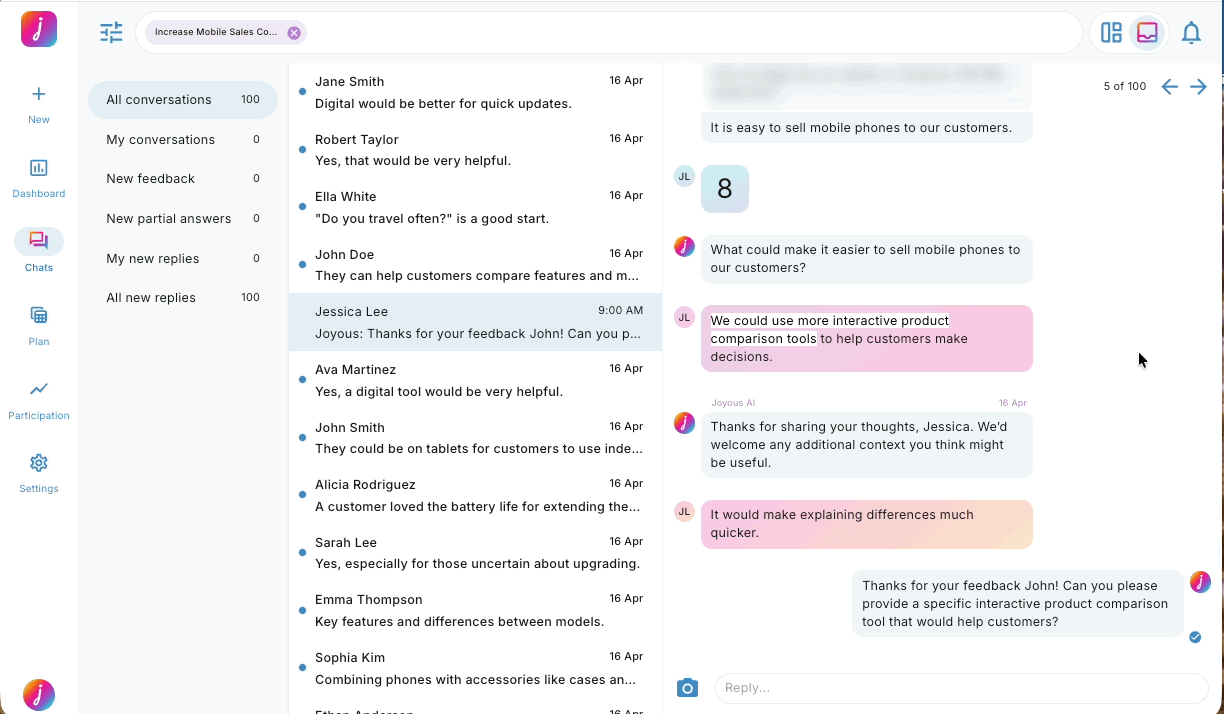Open the Dashboard icon in sidebar
The width and height of the screenshot is (1224, 714).
pos(38,167)
